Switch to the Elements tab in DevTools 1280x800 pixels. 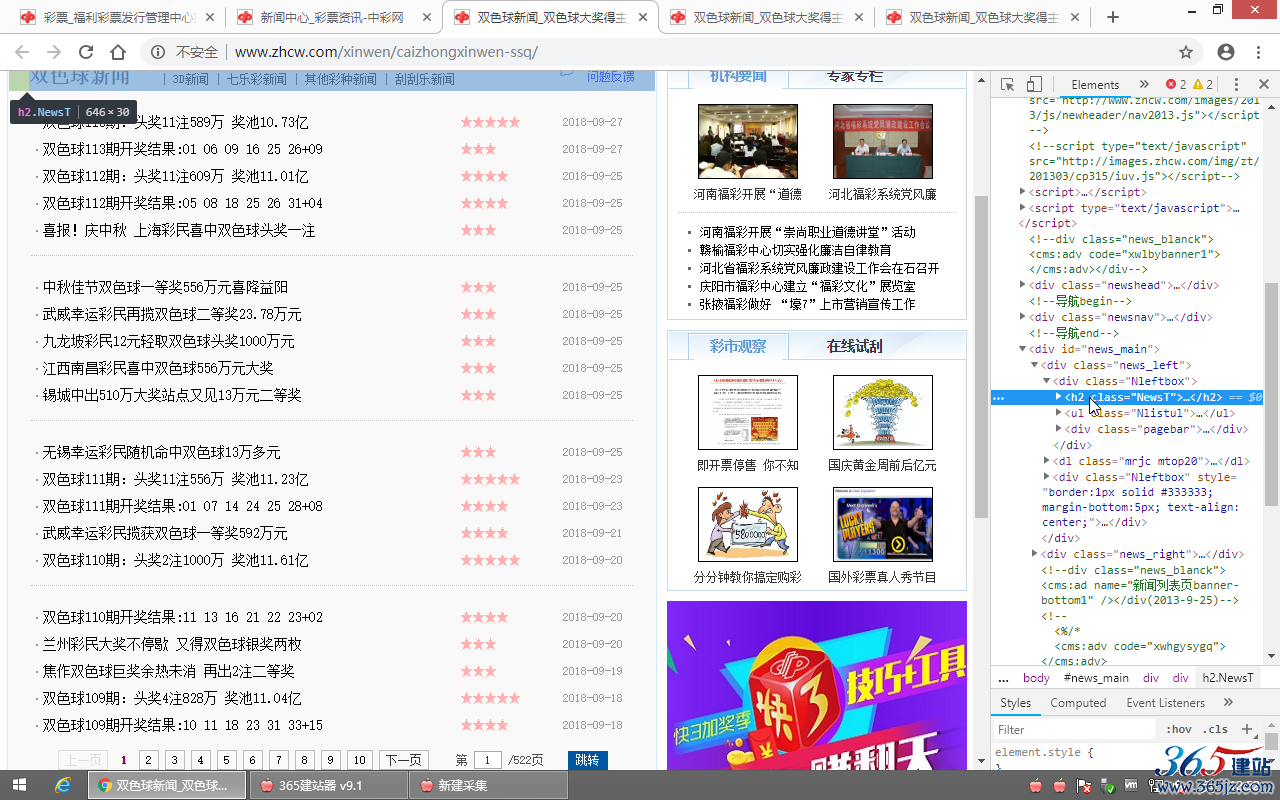pos(1095,84)
